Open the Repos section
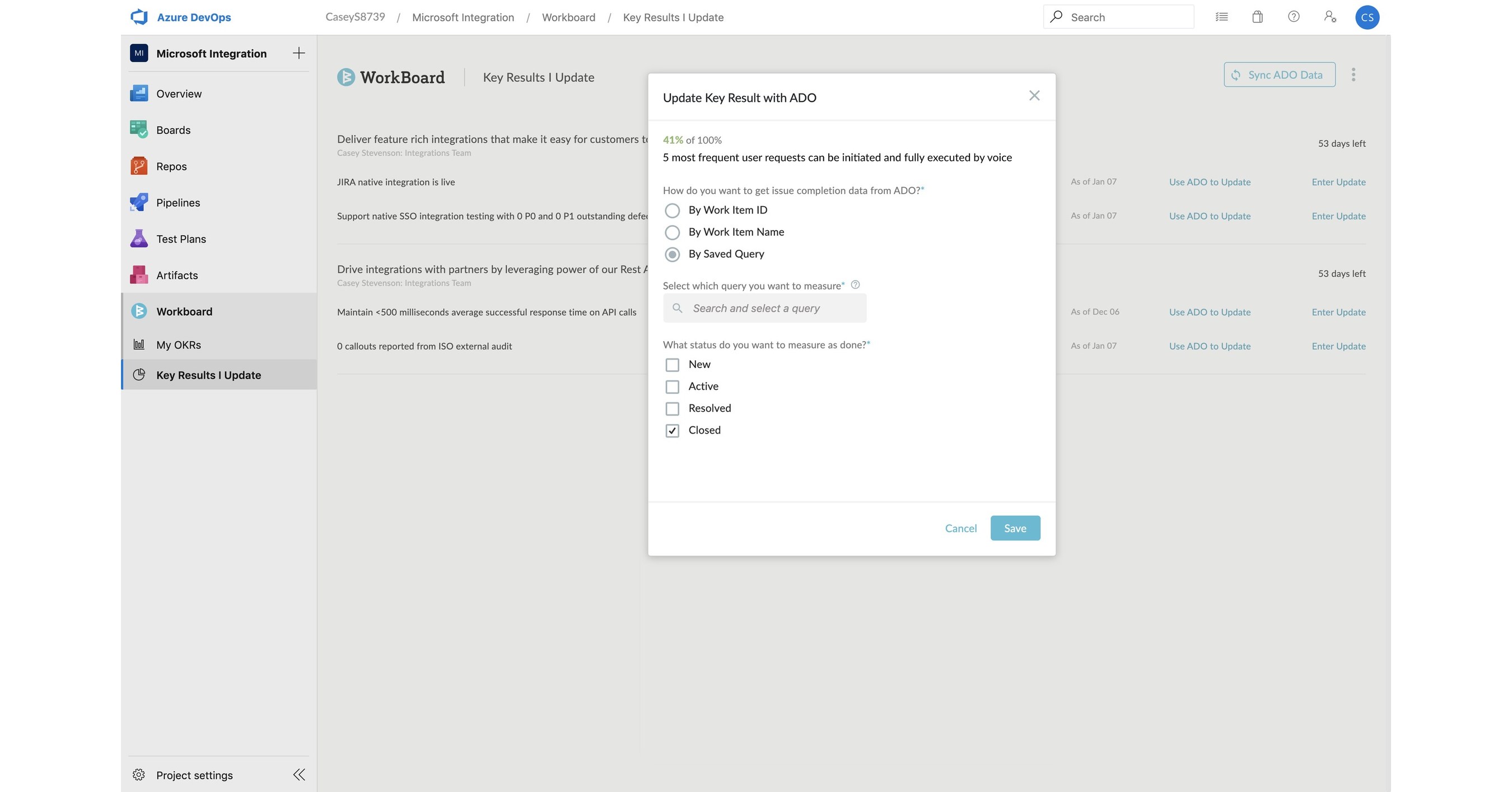Image resolution: width=1512 pixels, height=792 pixels. click(x=171, y=166)
